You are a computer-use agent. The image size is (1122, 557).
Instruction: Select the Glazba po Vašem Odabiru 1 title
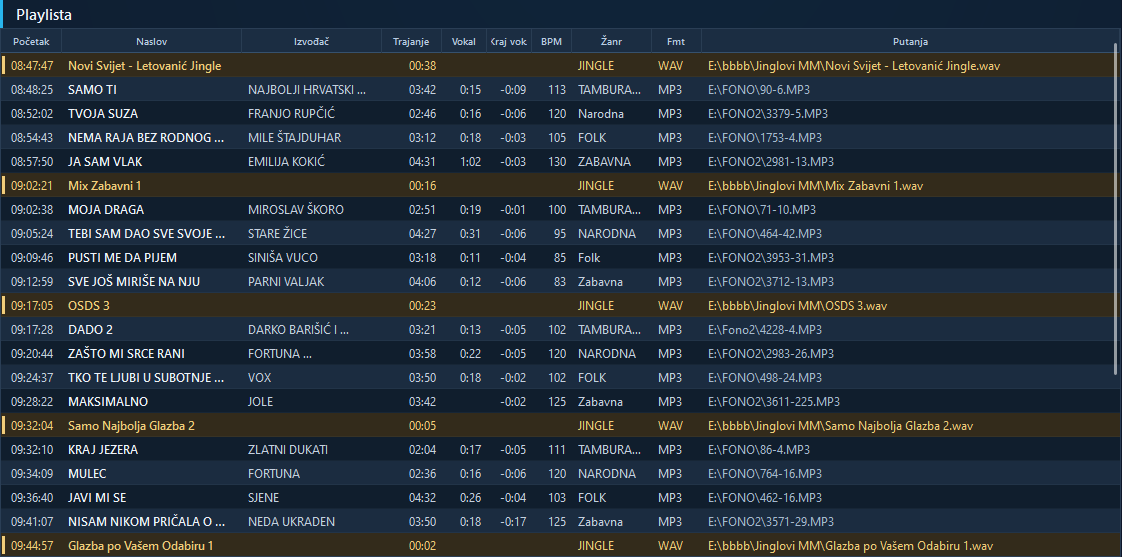[x=140, y=546]
